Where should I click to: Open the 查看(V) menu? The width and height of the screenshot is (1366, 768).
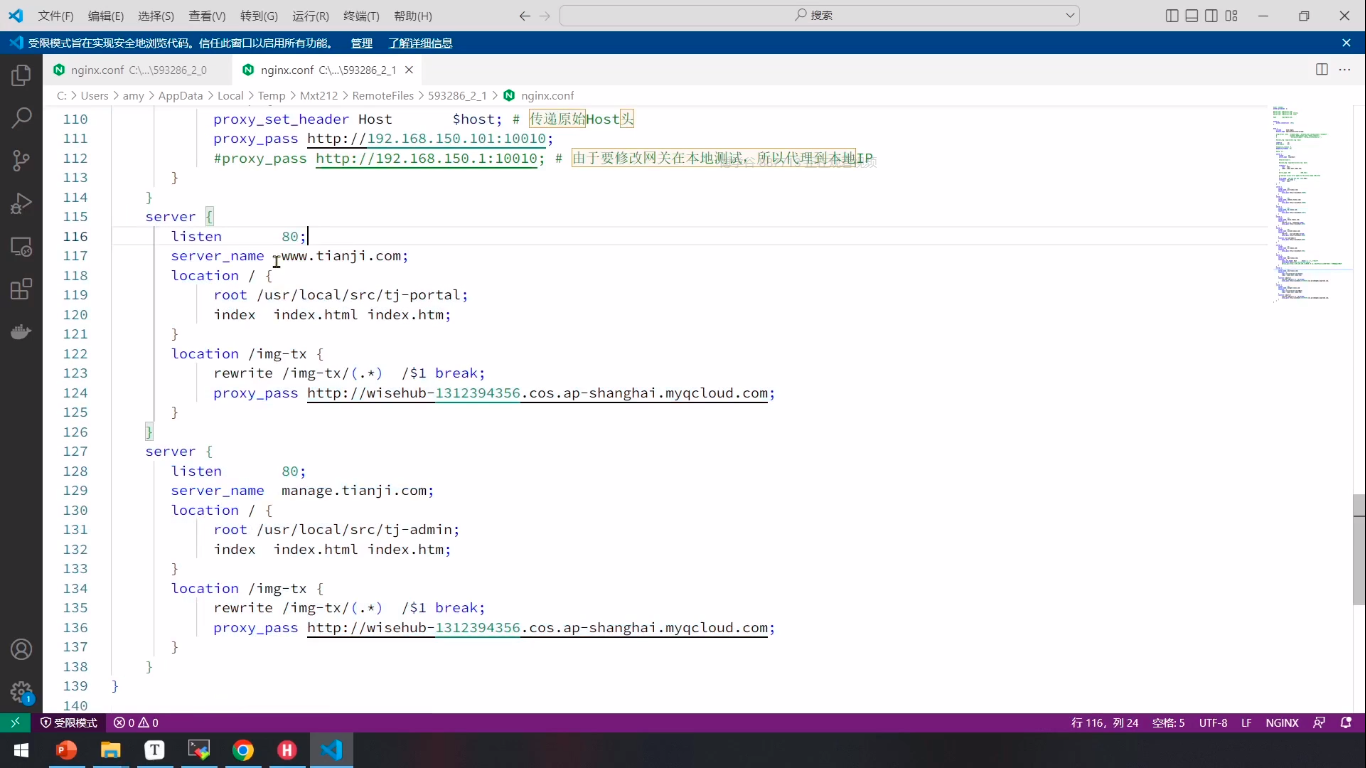click(x=207, y=16)
